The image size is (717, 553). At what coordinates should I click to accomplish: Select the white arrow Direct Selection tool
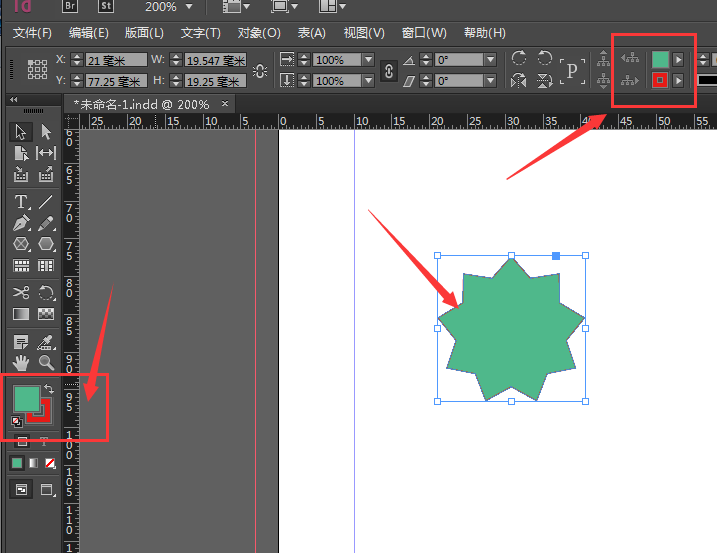point(46,132)
